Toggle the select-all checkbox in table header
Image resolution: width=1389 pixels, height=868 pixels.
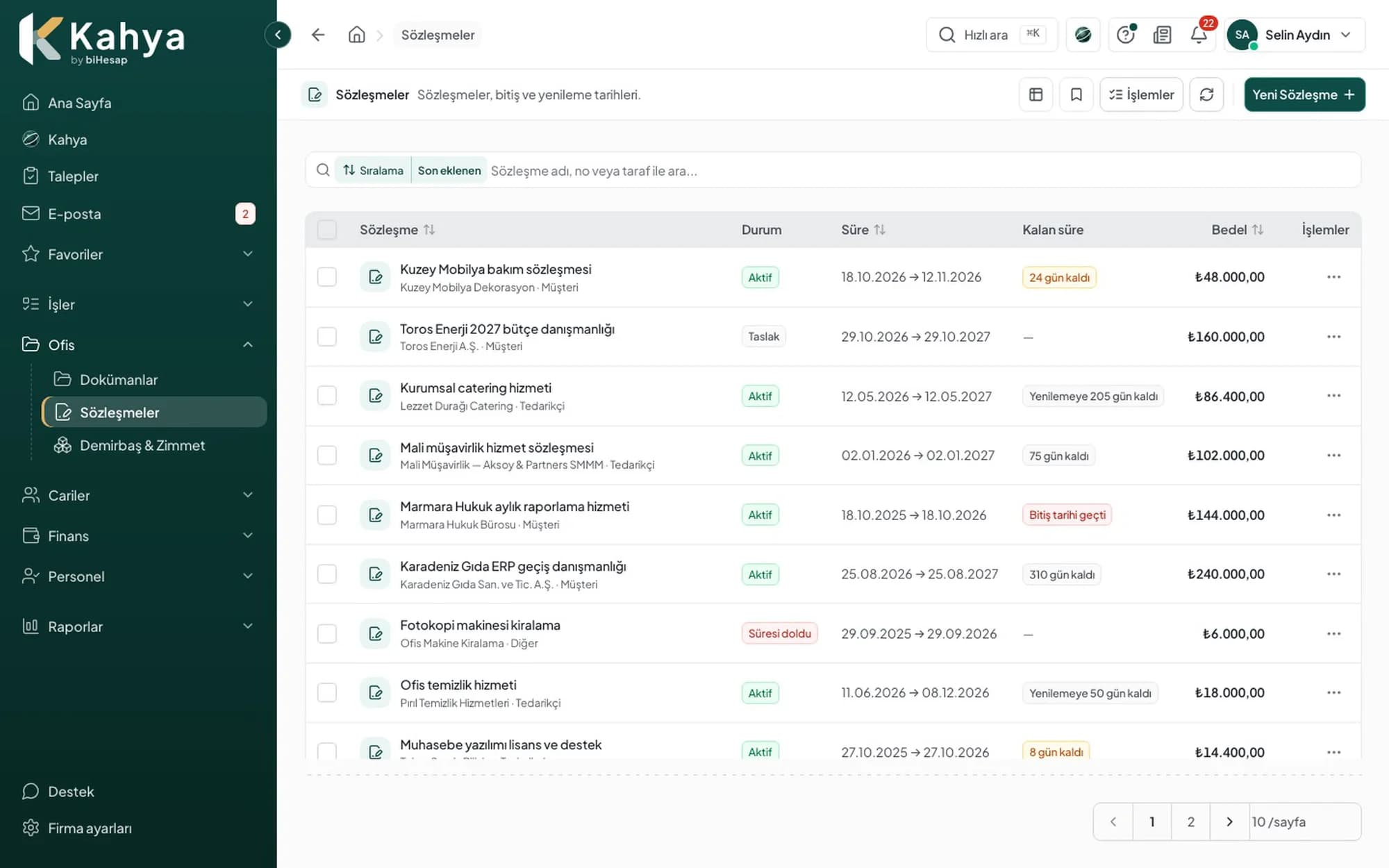point(326,230)
